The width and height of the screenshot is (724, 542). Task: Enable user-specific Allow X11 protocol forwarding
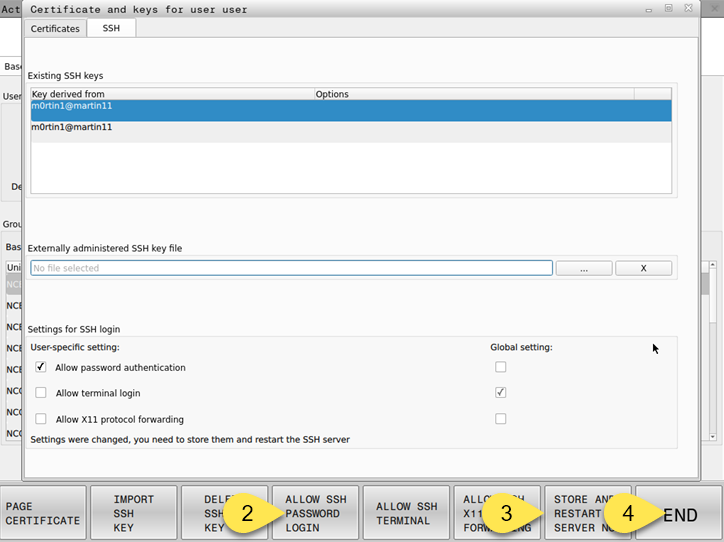(41, 419)
